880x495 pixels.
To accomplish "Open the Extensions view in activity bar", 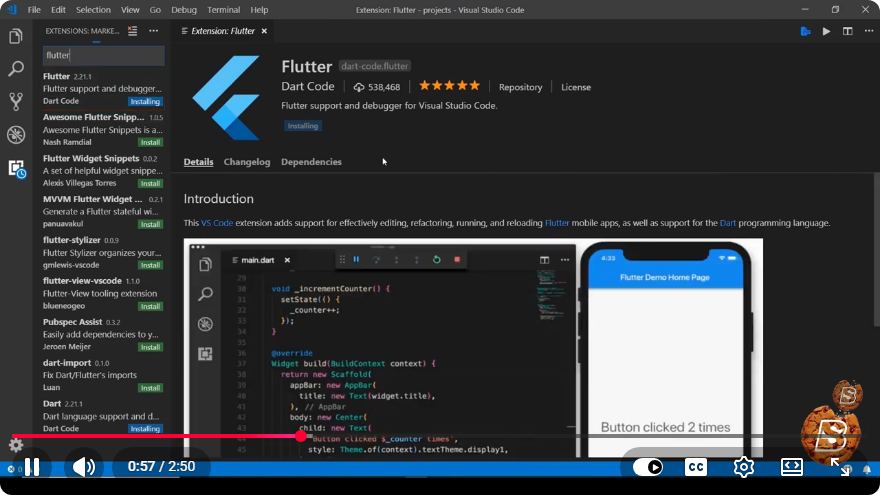I will (x=16, y=168).
